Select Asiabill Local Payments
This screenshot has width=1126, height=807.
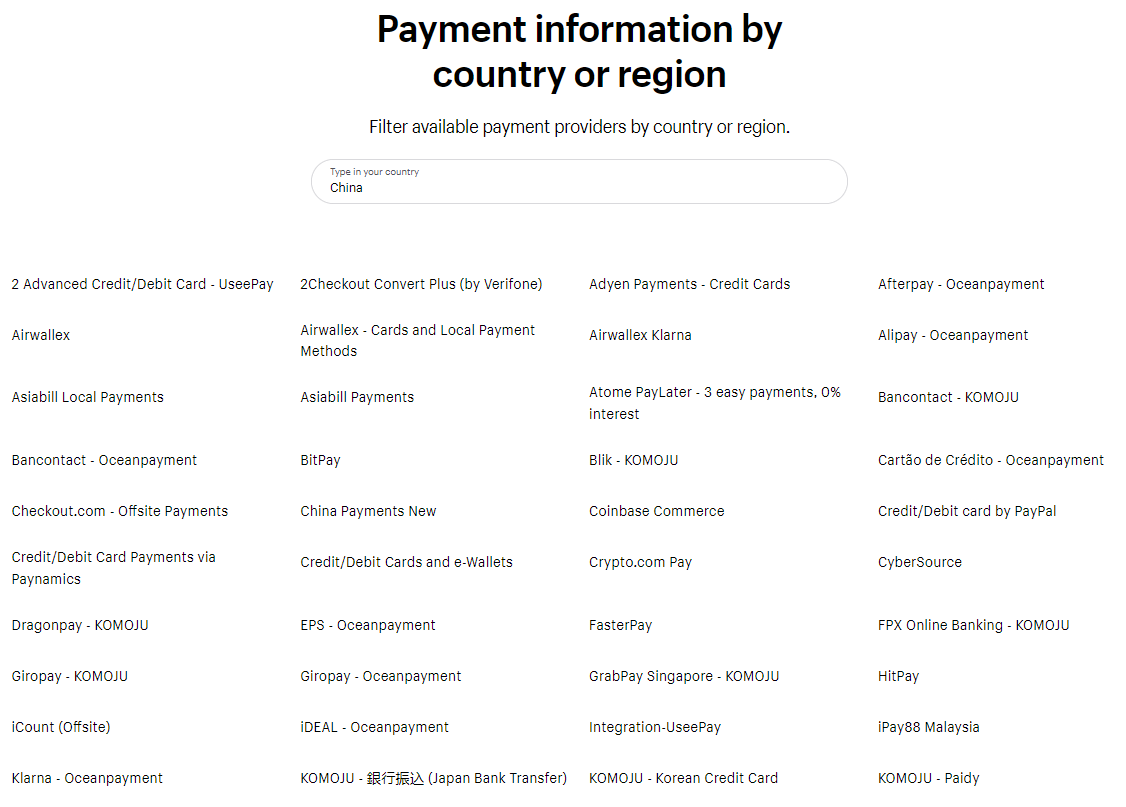88,397
